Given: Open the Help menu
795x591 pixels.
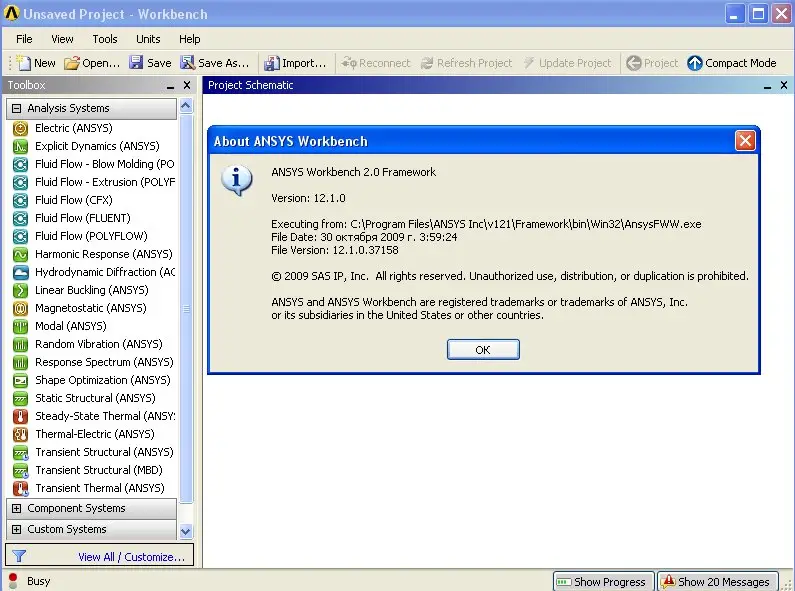Looking at the screenshot, I should coord(190,39).
